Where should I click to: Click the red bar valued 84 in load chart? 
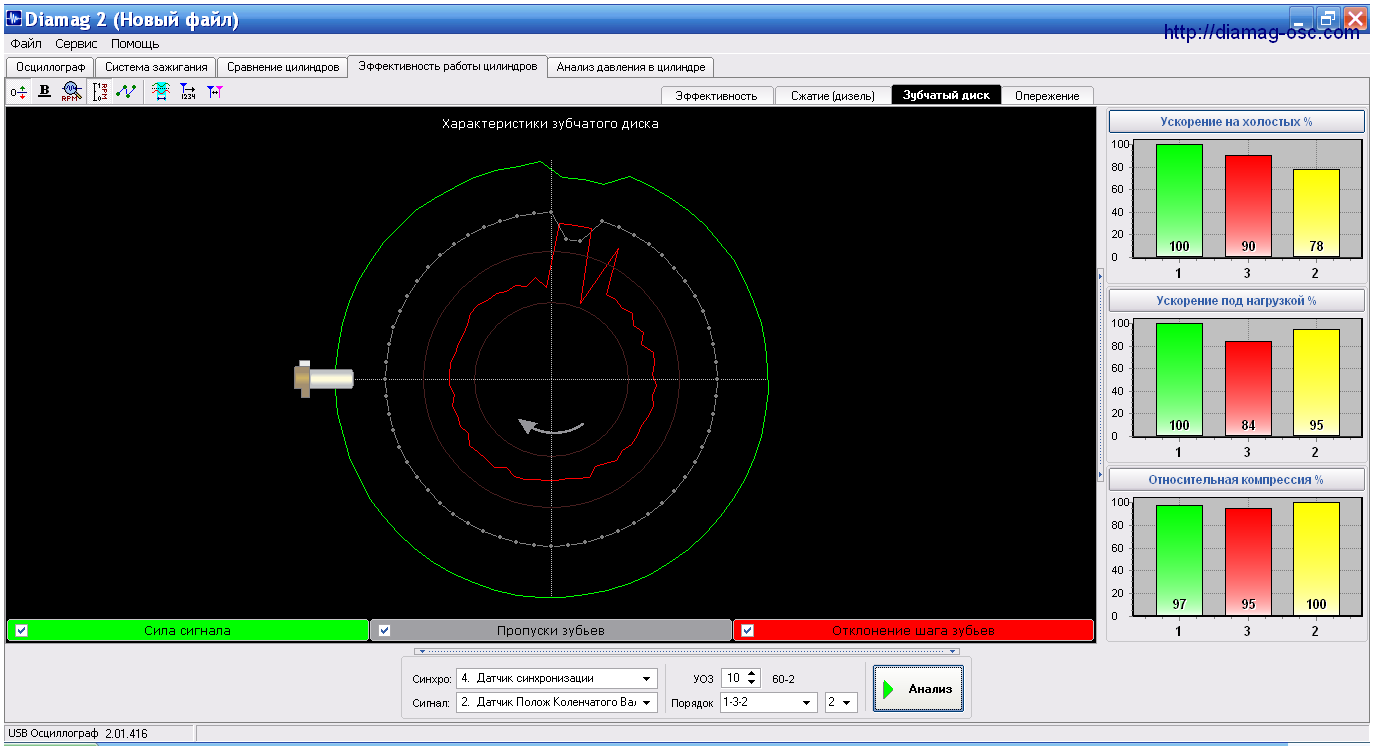pyautogui.click(x=1247, y=389)
